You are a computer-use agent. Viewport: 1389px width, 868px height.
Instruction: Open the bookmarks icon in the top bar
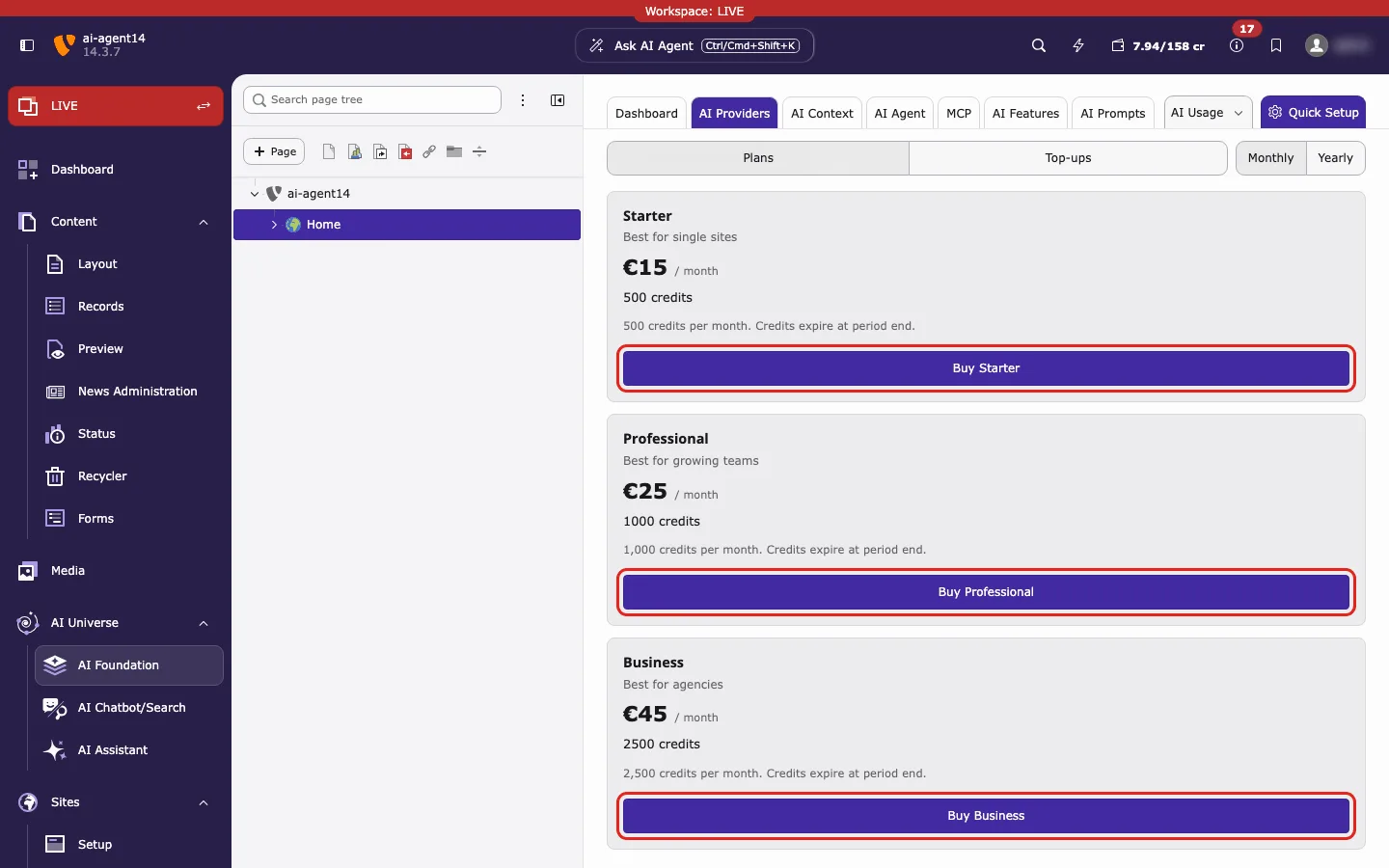[1276, 45]
